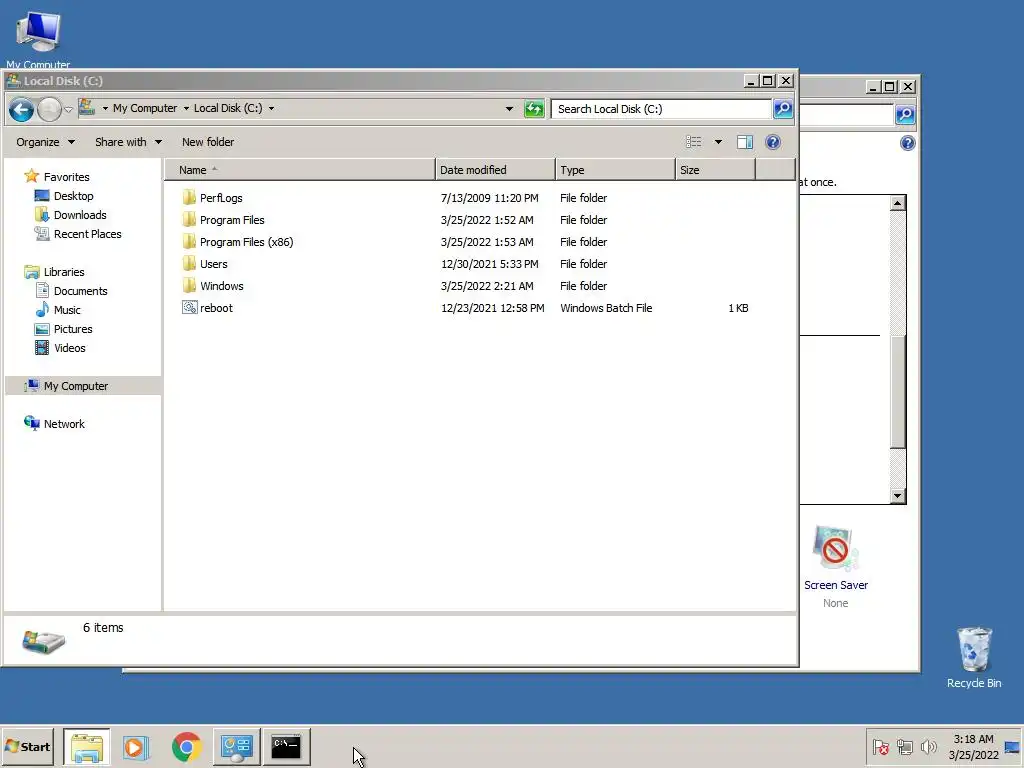Open Windows Explorer from taskbar
Screen dimensions: 1024x768
pos(87,746)
